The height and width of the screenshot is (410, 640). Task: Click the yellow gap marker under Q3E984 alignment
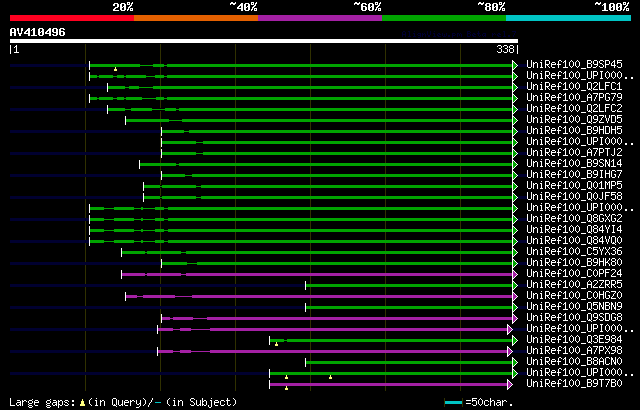276,344
